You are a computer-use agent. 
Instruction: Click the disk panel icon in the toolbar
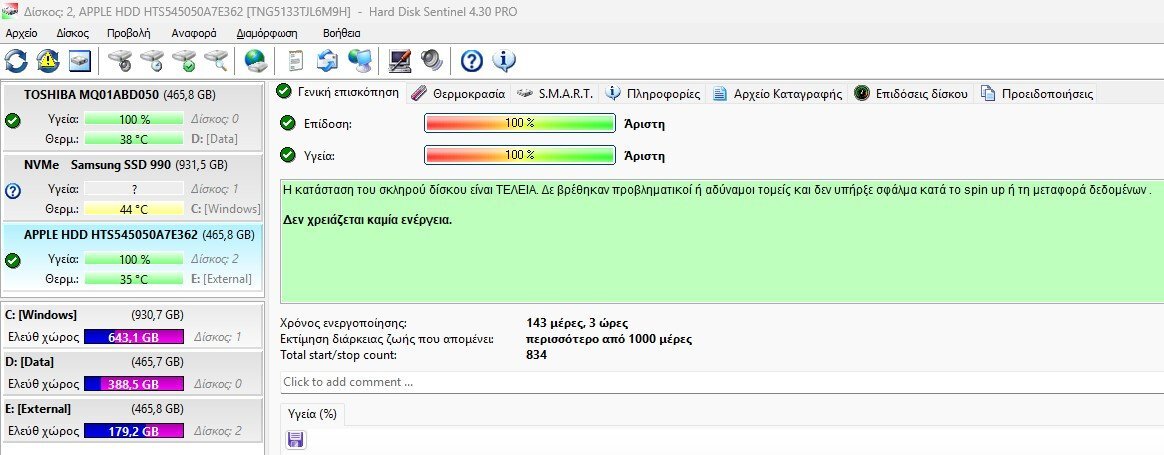[x=80, y=60]
